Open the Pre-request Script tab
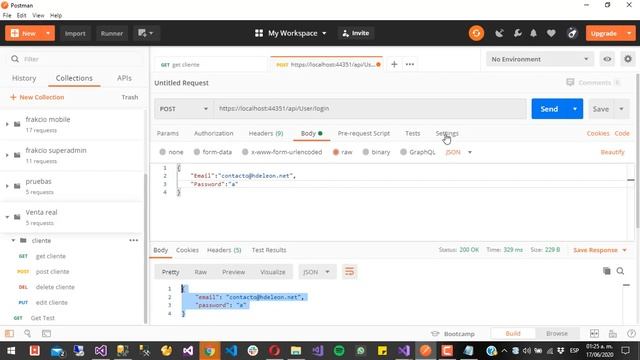 [364, 133]
